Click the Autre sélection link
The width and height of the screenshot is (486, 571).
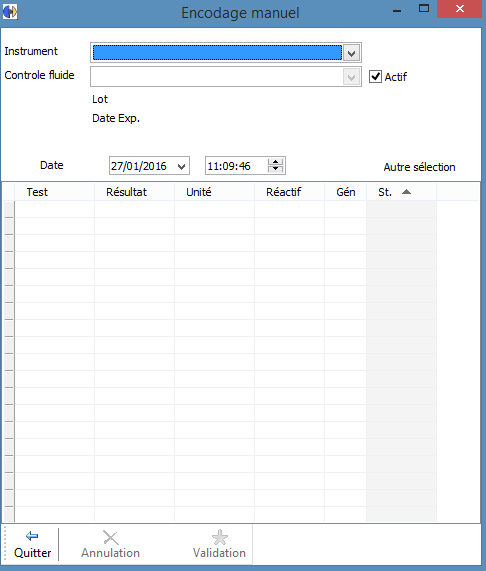(x=419, y=167)
